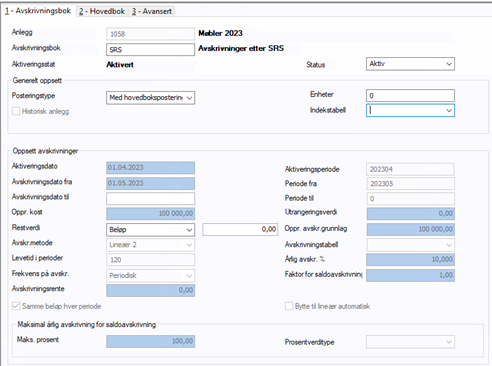
Task: Expand the Avskrivningstabell dropdown
Action: (410, 245)
